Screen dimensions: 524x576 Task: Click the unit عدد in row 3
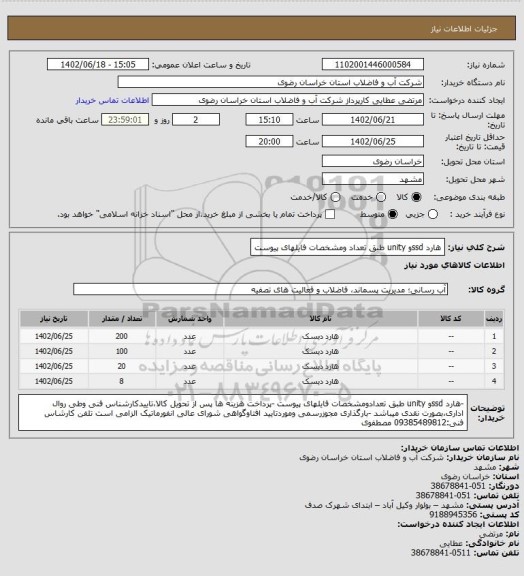click(190, 366)
